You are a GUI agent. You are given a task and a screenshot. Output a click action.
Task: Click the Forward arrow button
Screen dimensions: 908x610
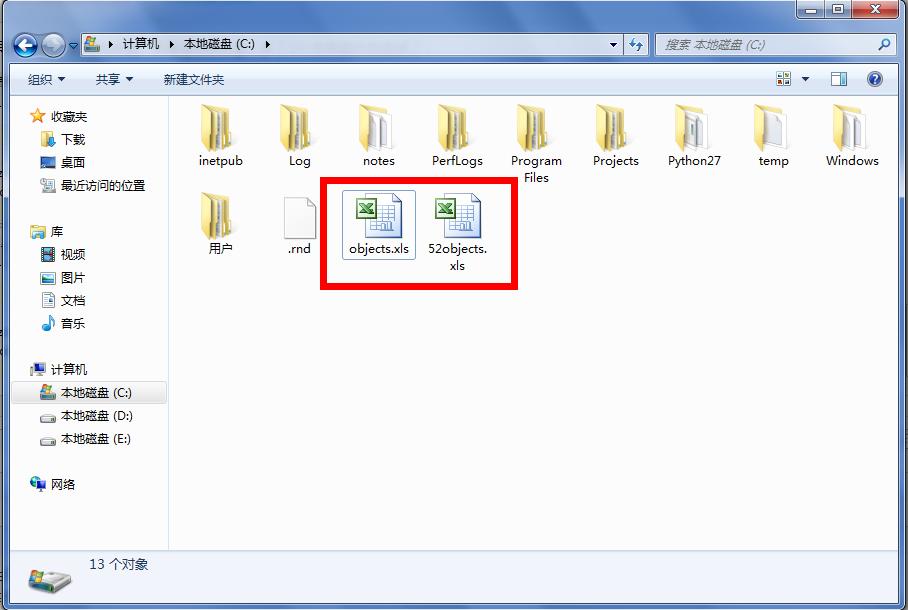pos(53,45)
